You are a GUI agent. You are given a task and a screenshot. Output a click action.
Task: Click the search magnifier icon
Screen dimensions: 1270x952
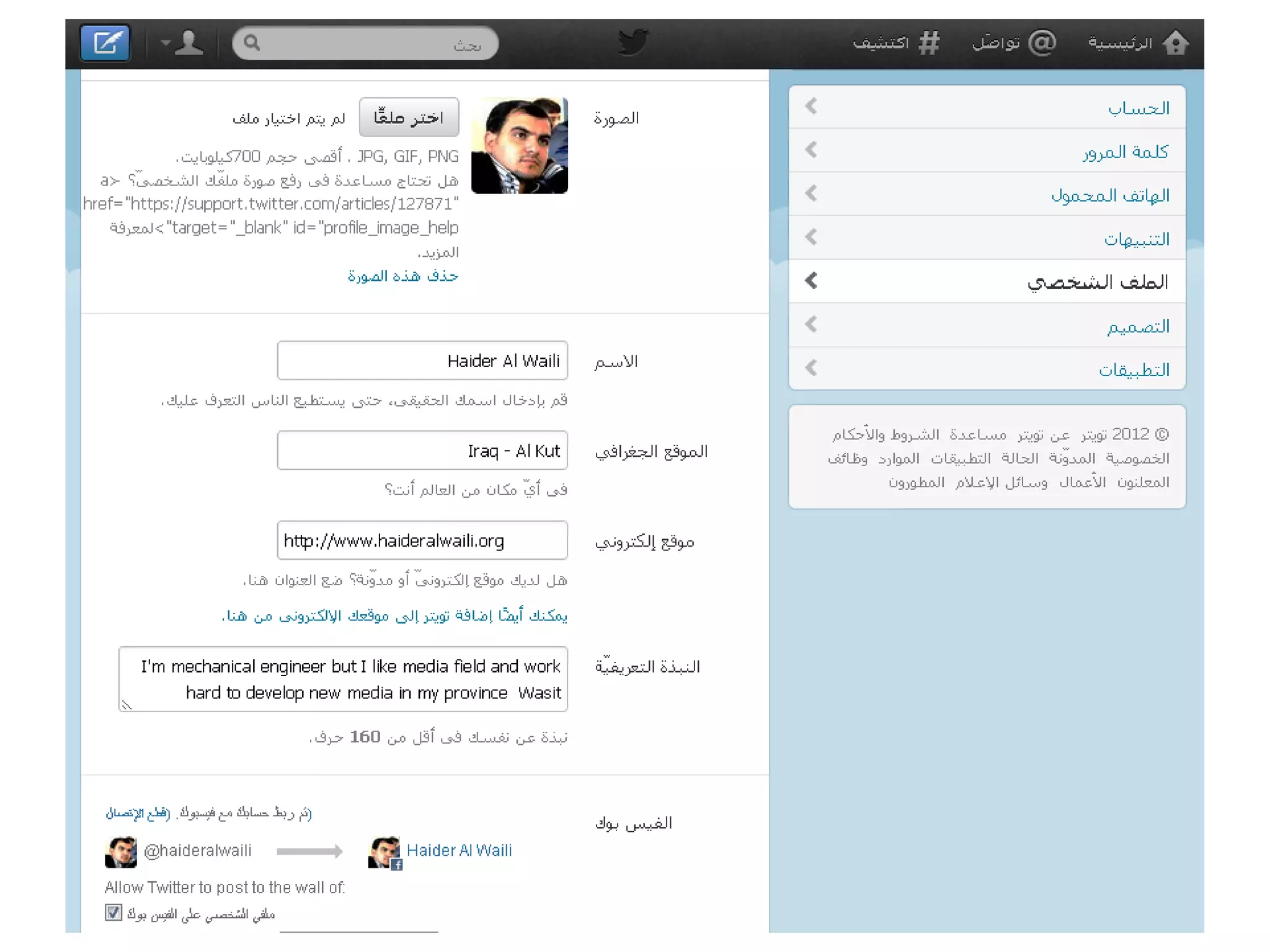click(252, 43)
